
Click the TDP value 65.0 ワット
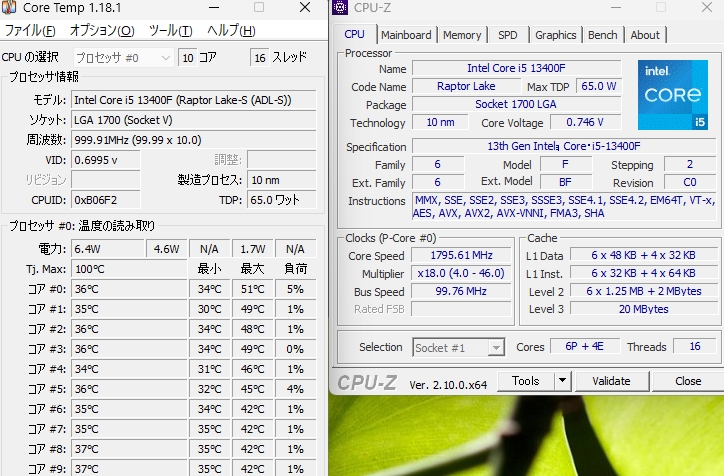[x=282, y=200]
